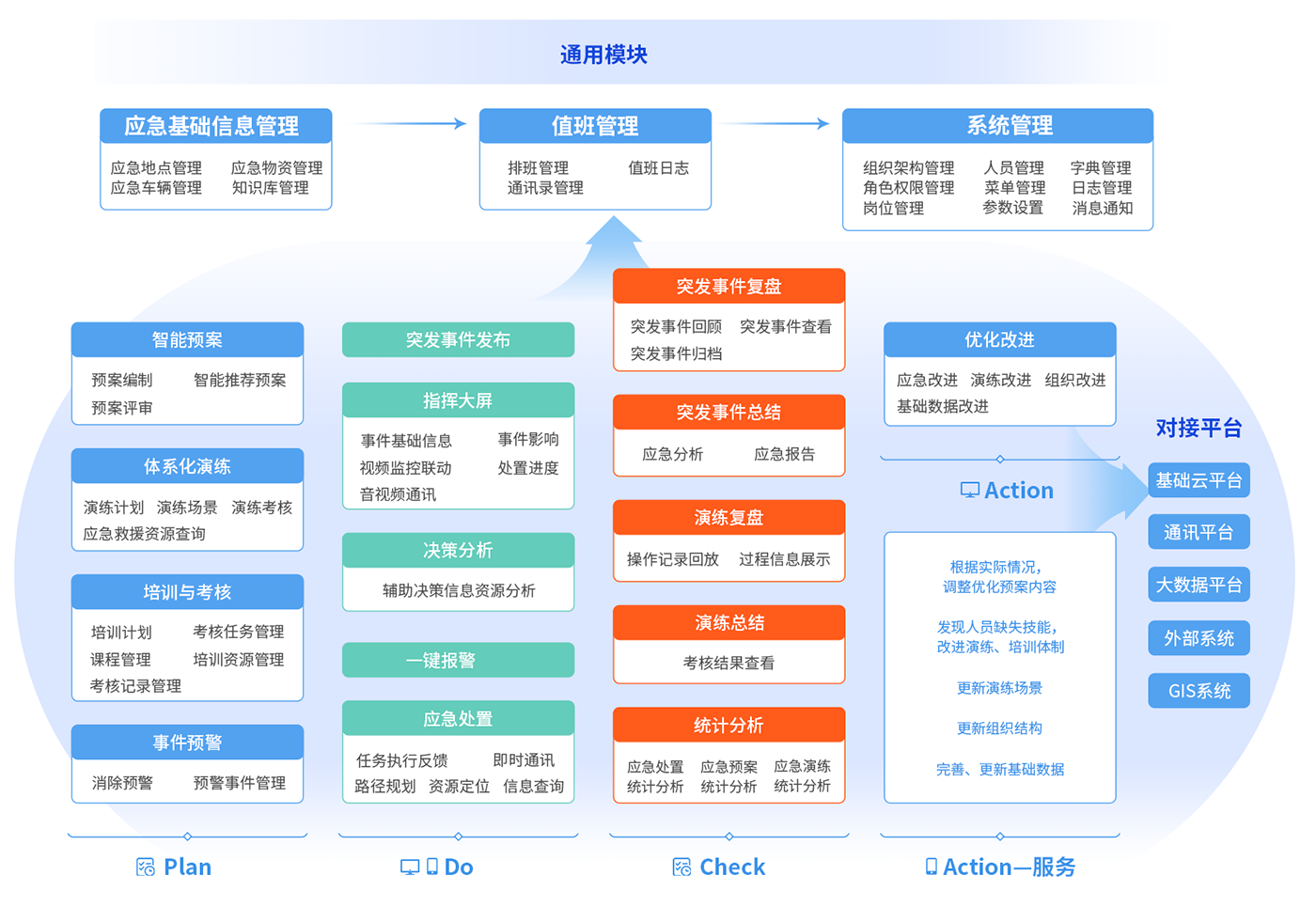Click the calendar icon beside Plan
This screenshot has width=1316, height=907.
(x=145, y=868)
